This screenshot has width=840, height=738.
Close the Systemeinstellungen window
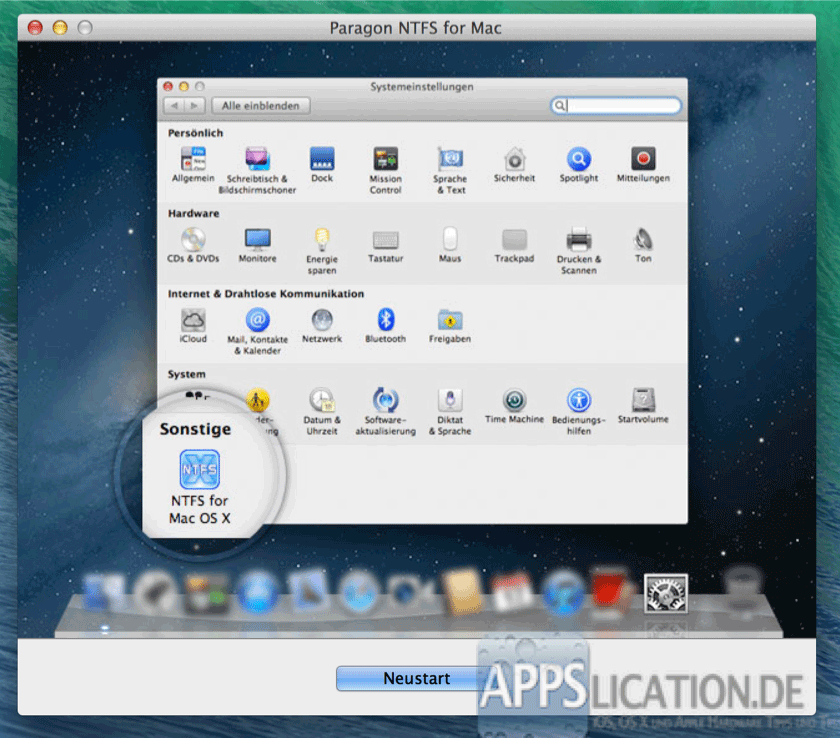tap(168, 86)
